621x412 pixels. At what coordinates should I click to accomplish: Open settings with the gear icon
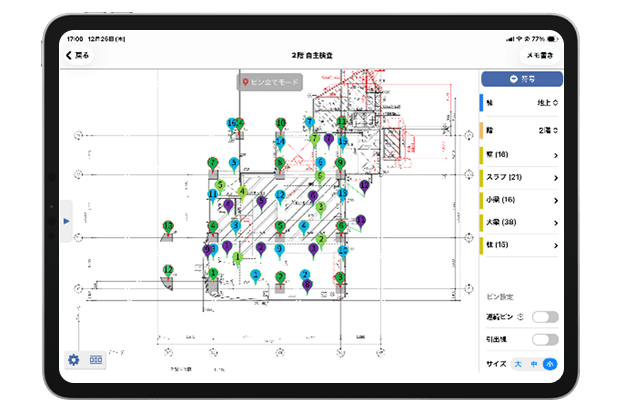click(x=74, y=360)
